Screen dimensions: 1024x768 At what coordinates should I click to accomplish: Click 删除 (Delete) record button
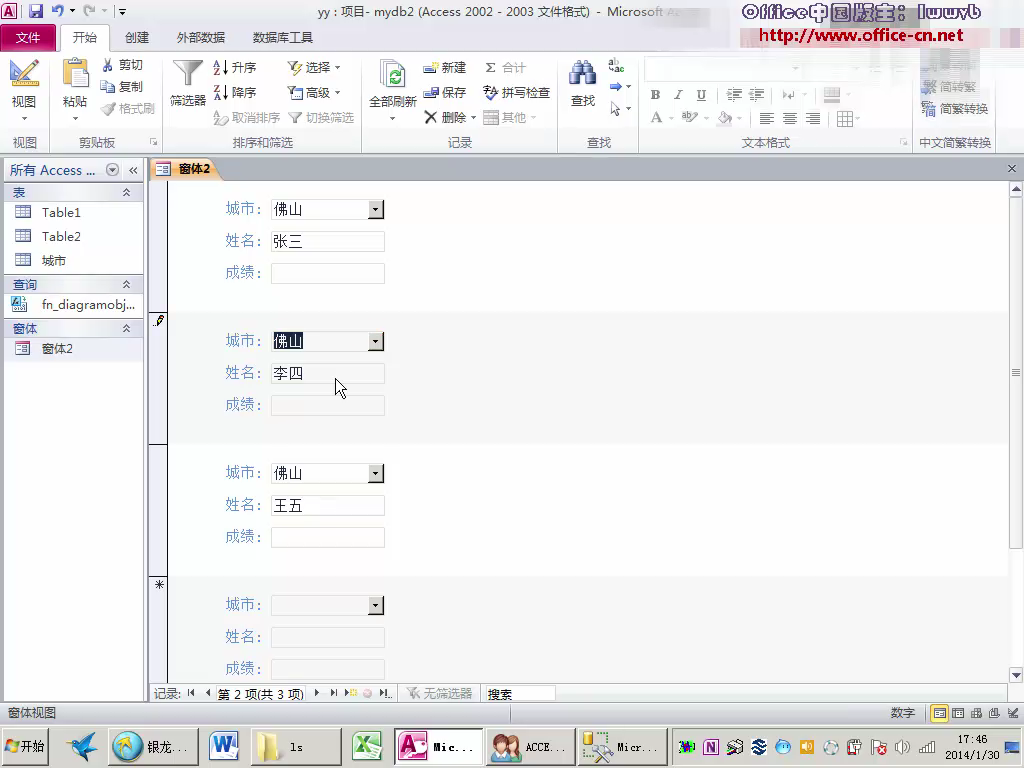(x=445, y=118)
